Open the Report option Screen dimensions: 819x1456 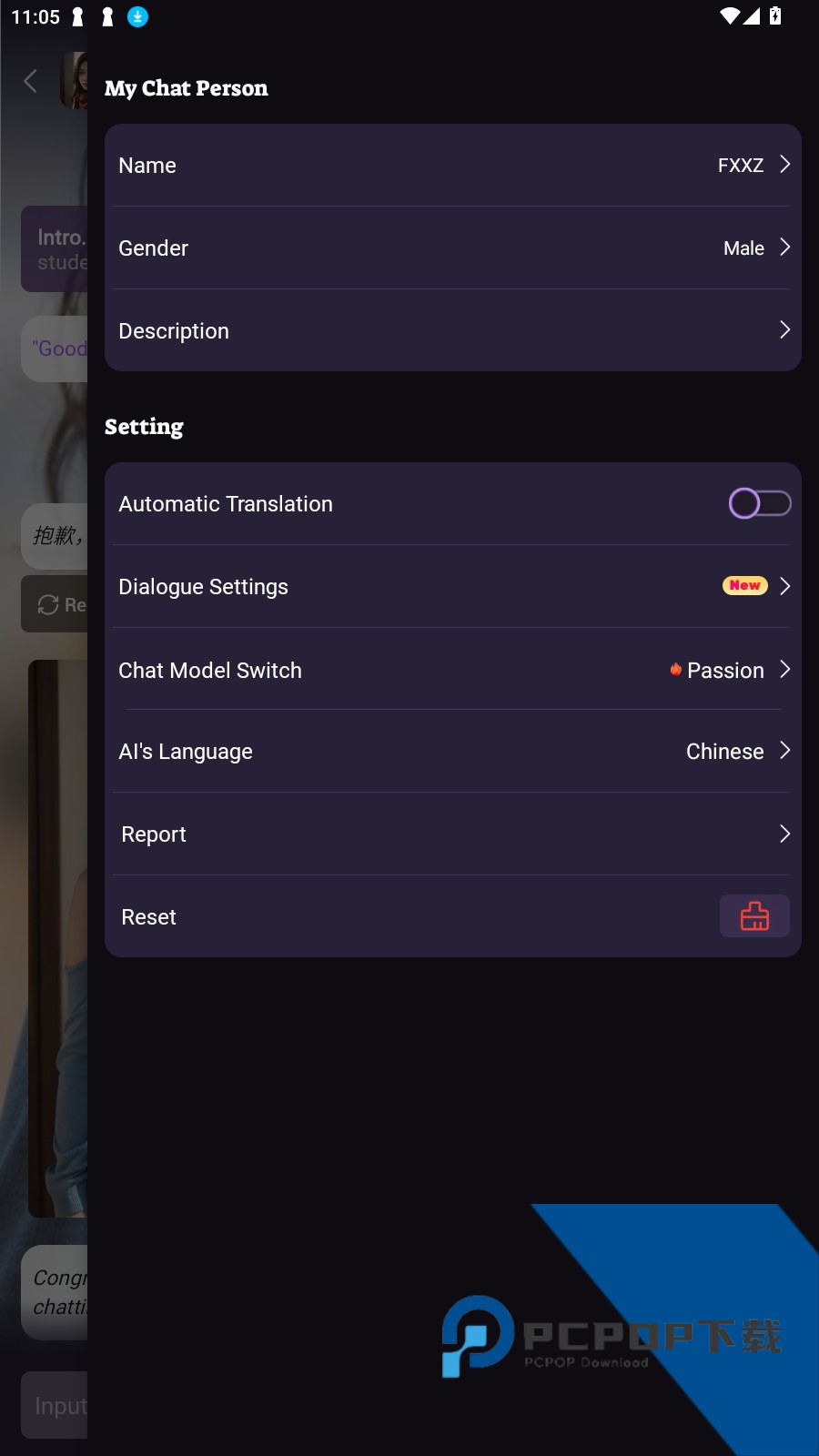click(x=154, y=834)
